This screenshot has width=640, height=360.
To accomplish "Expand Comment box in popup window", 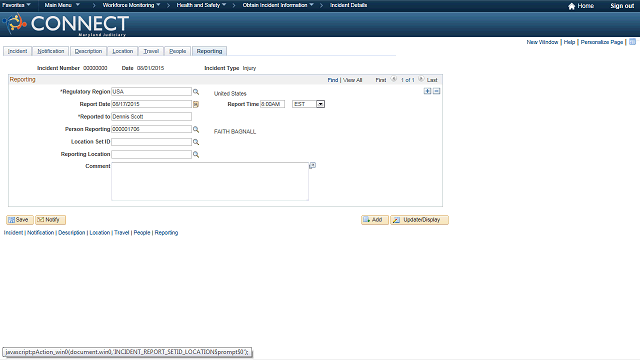I will (x=313, y=165).
